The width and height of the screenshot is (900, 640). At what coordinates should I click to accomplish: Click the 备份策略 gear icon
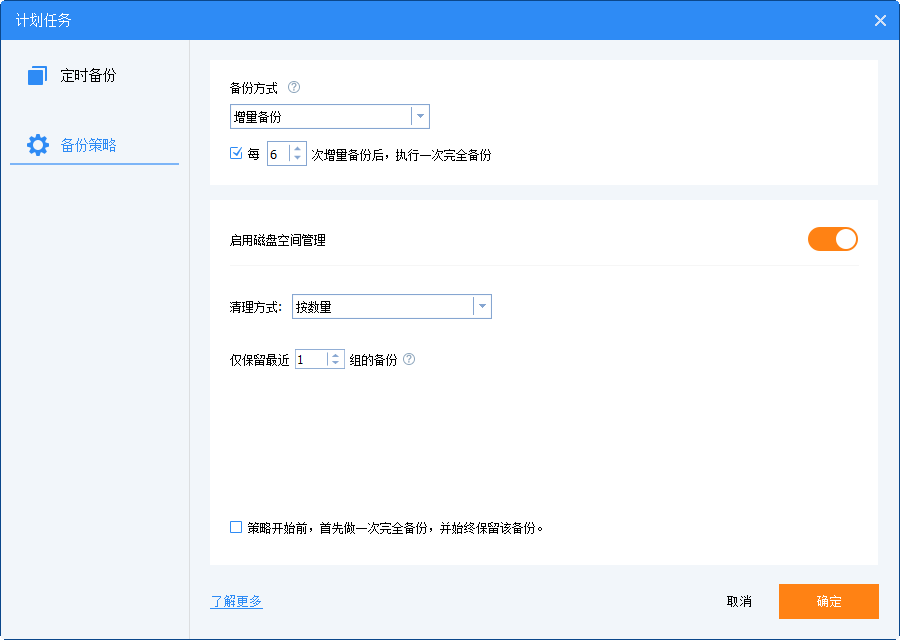click(x=38, y=145)
